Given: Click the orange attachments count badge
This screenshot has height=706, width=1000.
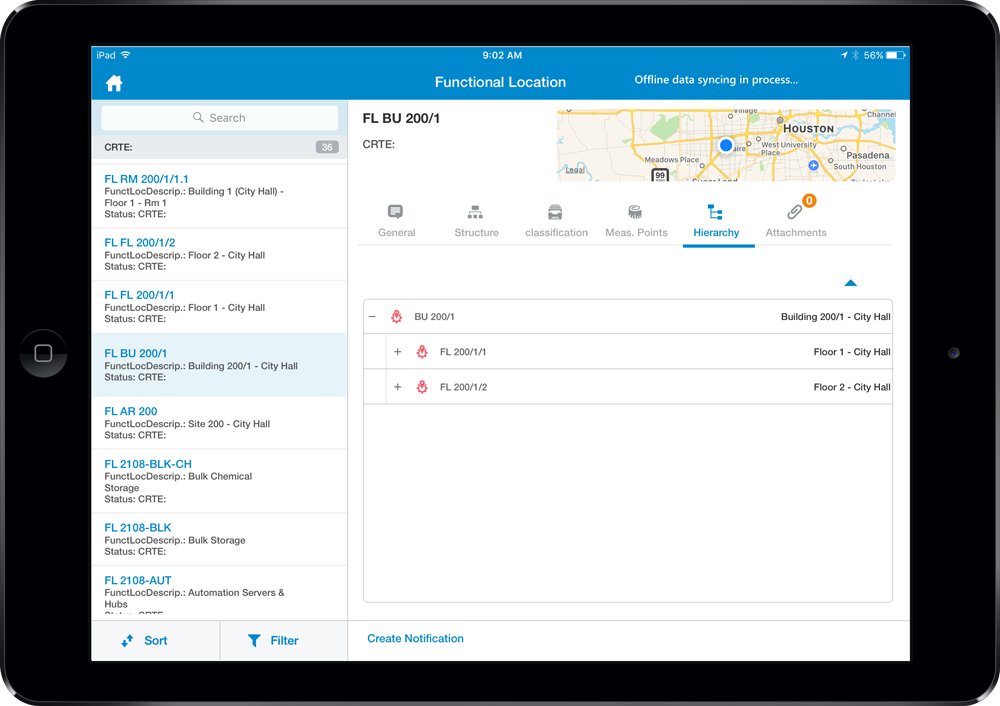Looking at the screenshot, I should pyautogui.click(x=809, y=201).
